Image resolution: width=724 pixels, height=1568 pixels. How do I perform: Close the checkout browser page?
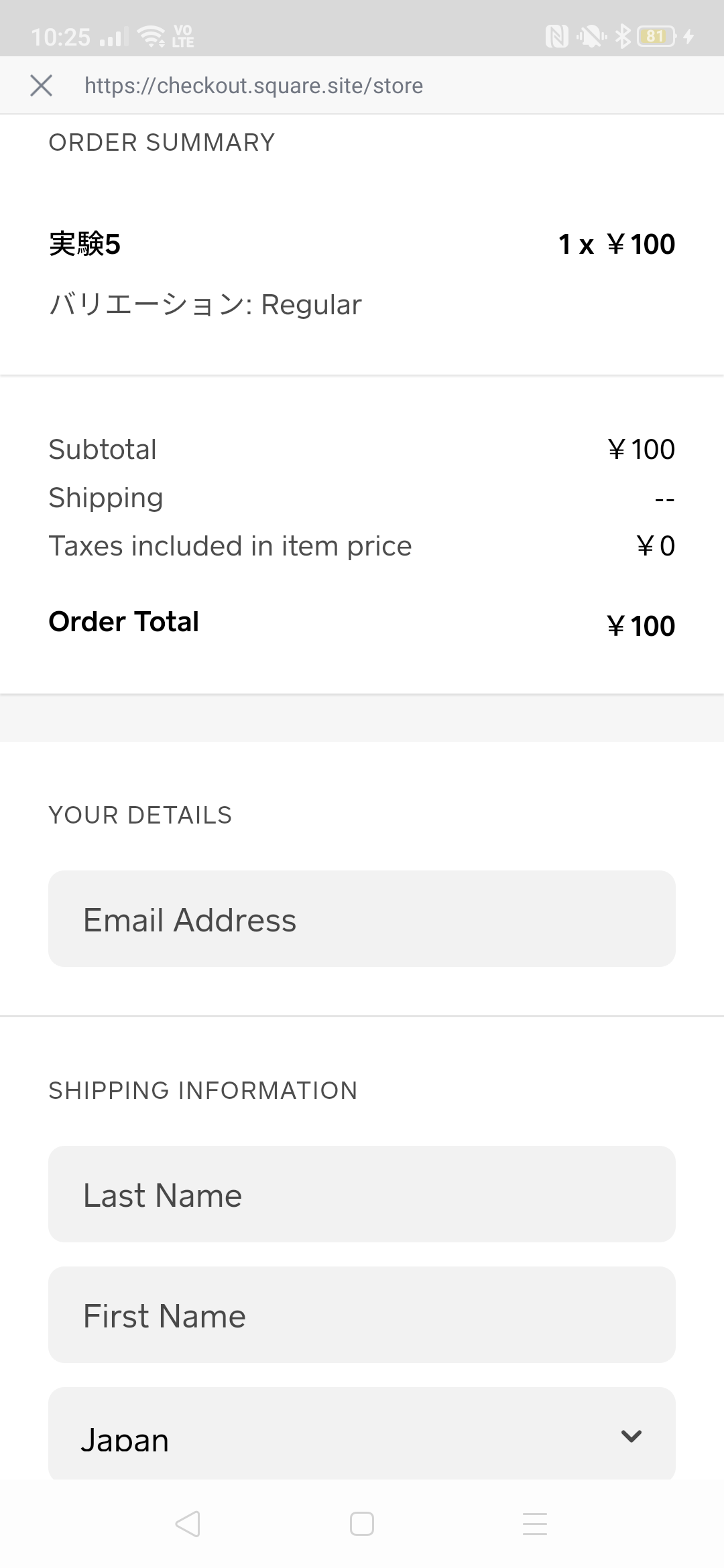41,86
